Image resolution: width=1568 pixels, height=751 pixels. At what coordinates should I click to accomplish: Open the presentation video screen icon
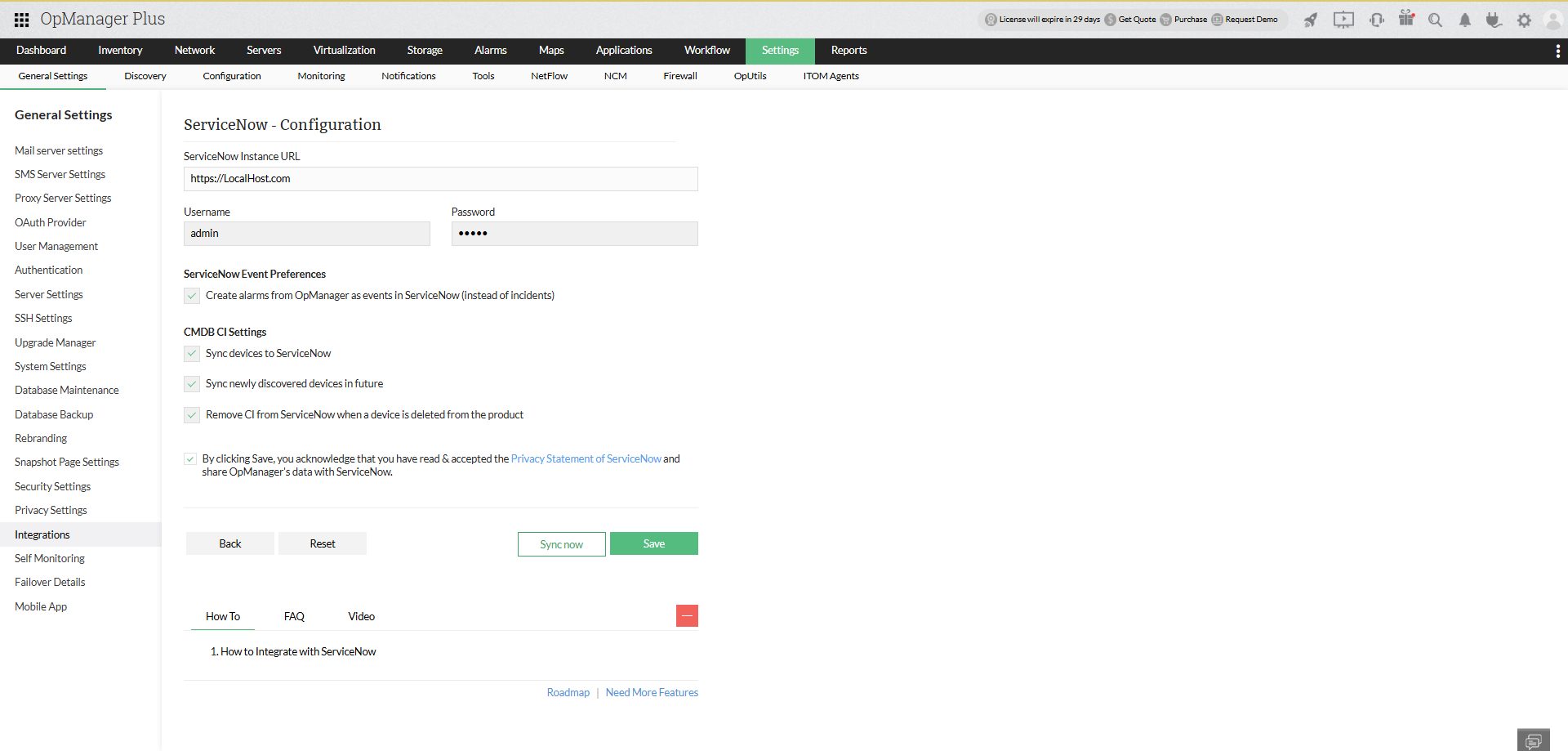click(1343, 20)
